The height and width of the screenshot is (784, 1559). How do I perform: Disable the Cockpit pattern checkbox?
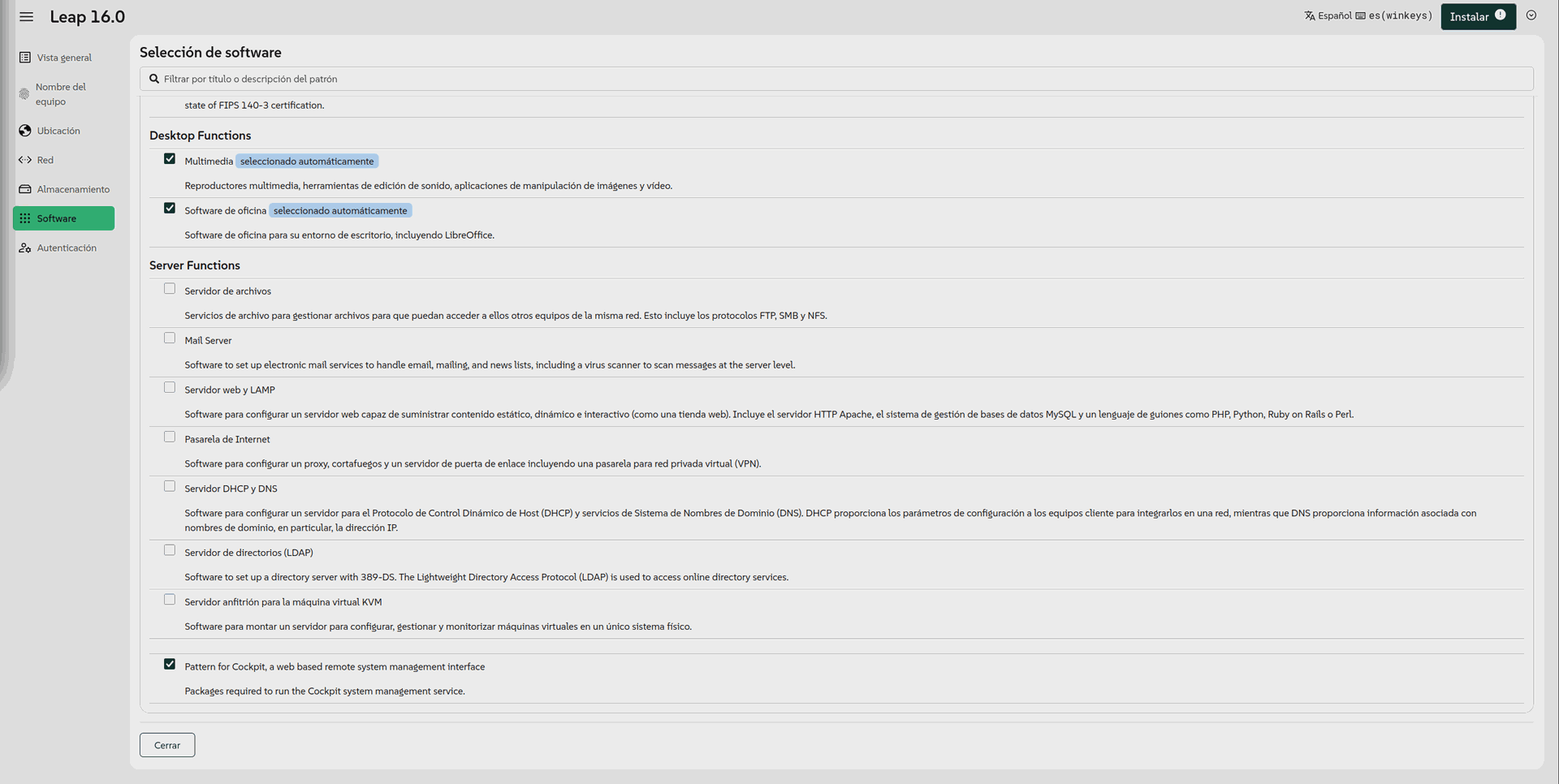[x=170, y=665]
